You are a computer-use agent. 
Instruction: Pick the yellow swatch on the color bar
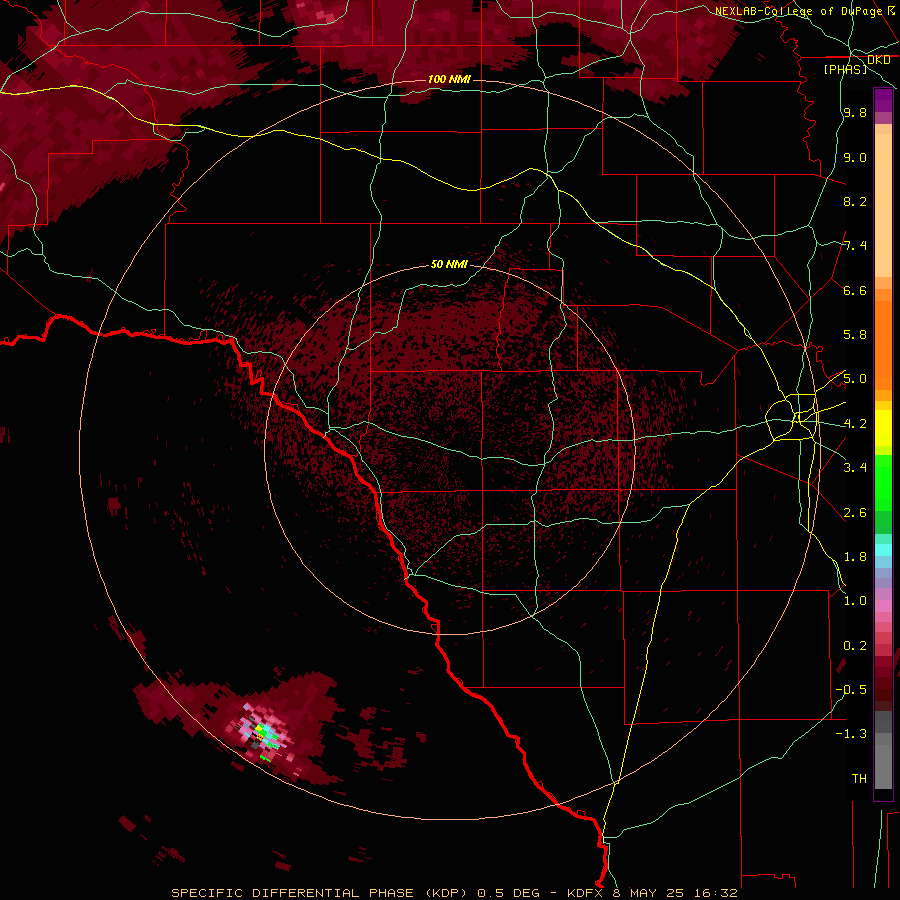[x=883, y=428]
